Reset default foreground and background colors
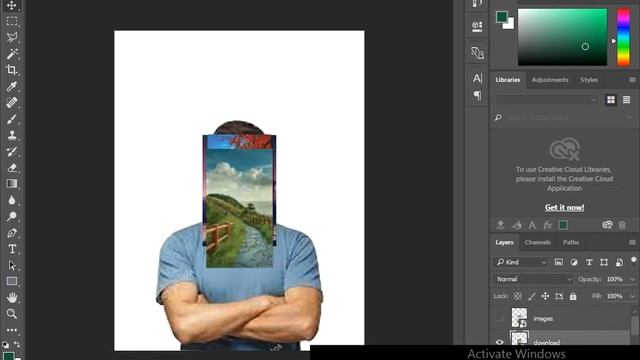 (x=5, y=345)
